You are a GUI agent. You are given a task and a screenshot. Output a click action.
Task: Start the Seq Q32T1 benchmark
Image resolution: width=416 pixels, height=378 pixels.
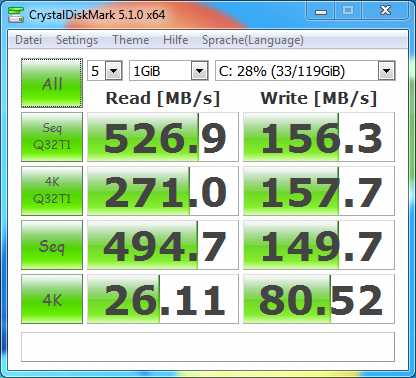tap(52, 137)
